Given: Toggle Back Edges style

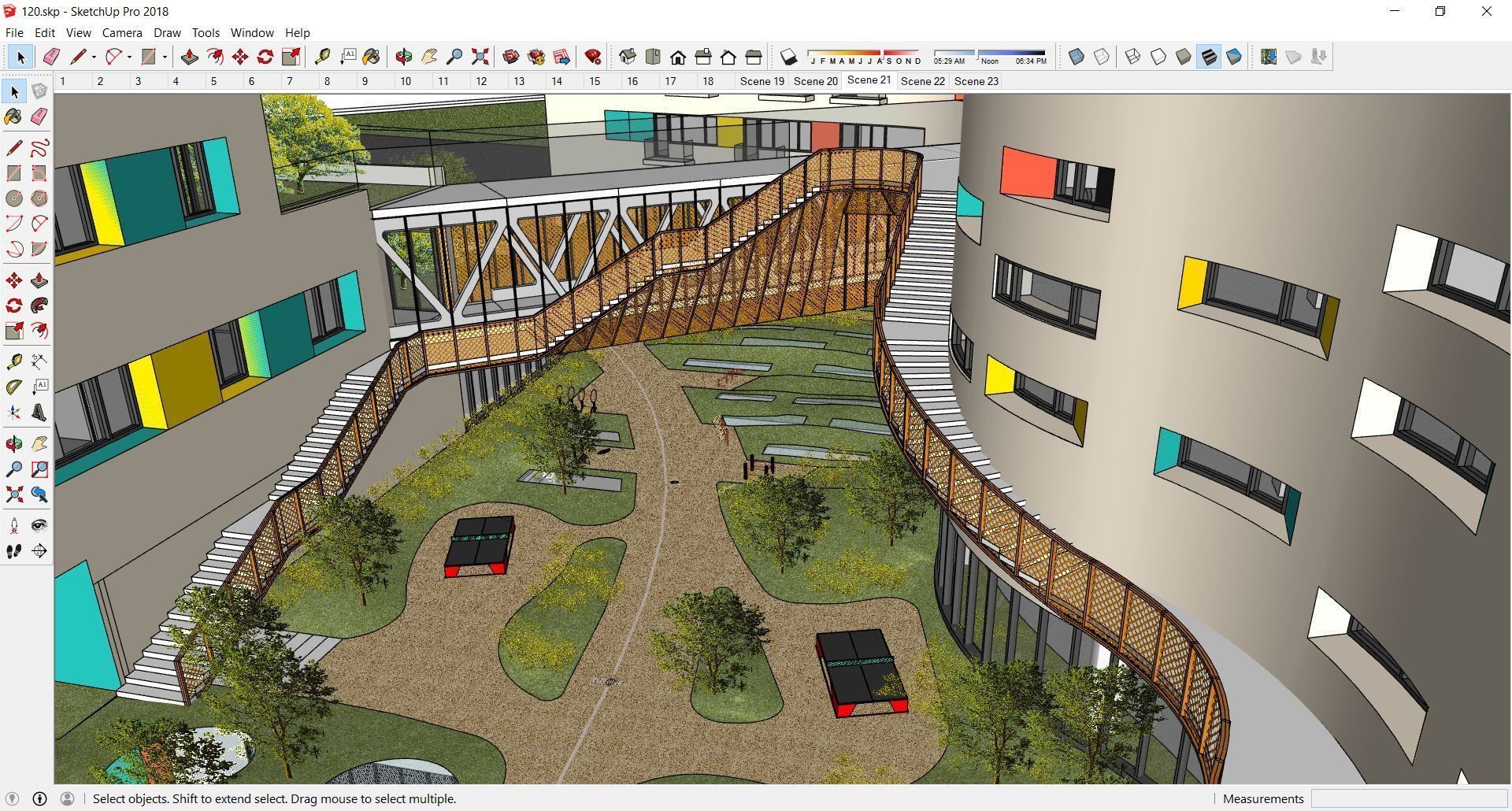Looking at the screenshot, I should point(1102,57).
